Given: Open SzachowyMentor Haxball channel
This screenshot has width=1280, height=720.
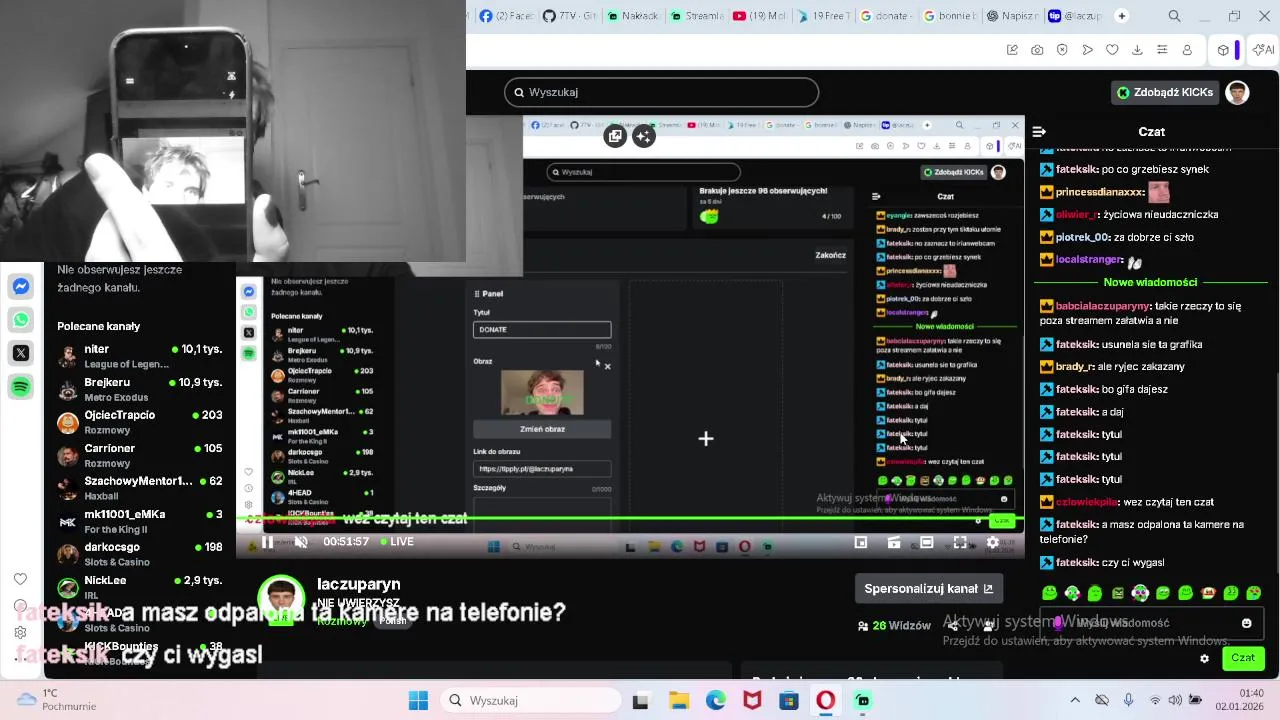Looking at the screenshot, I should pos(140,488).
